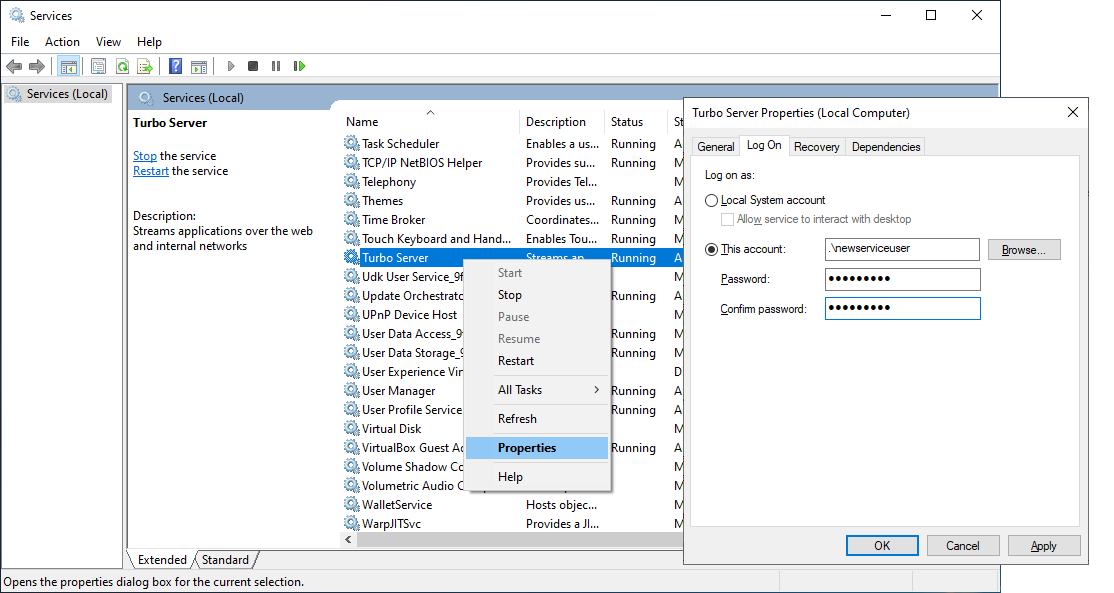Export the service list

click(145, 65)
